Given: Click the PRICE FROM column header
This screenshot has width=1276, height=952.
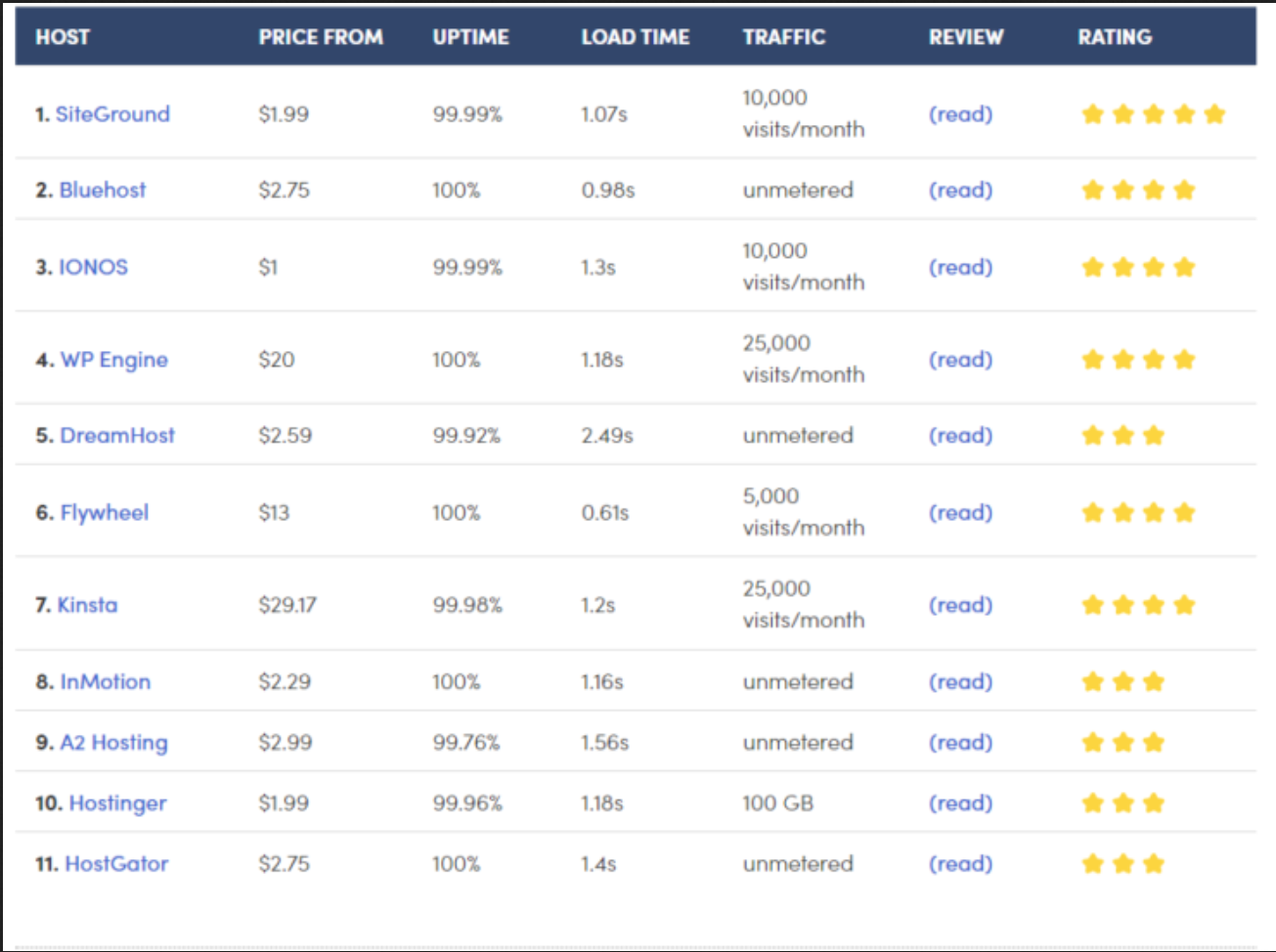Looking at the screenshot, I should pyautogui.click(x=321, y=37).
